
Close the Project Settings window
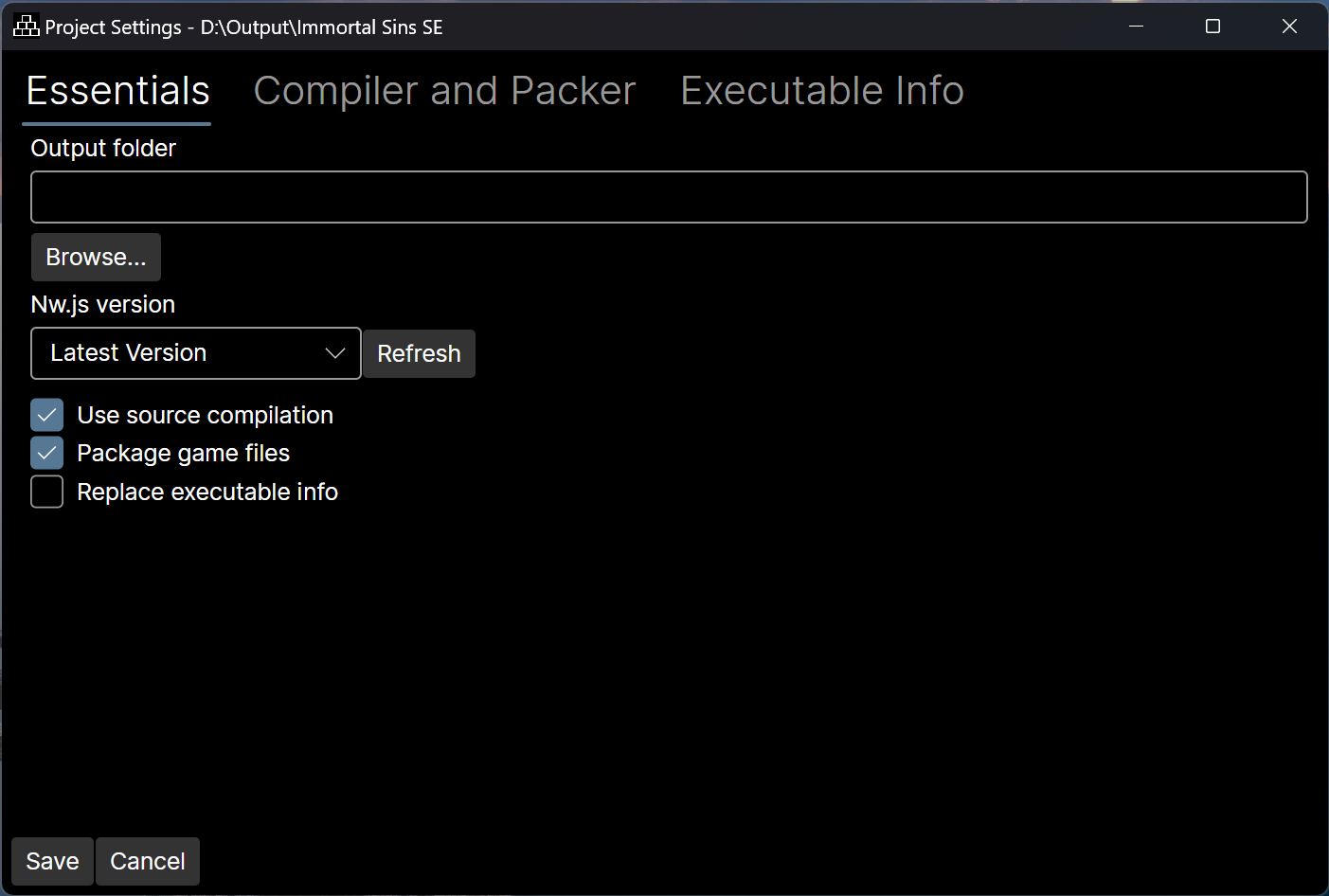pos(1289,27)
